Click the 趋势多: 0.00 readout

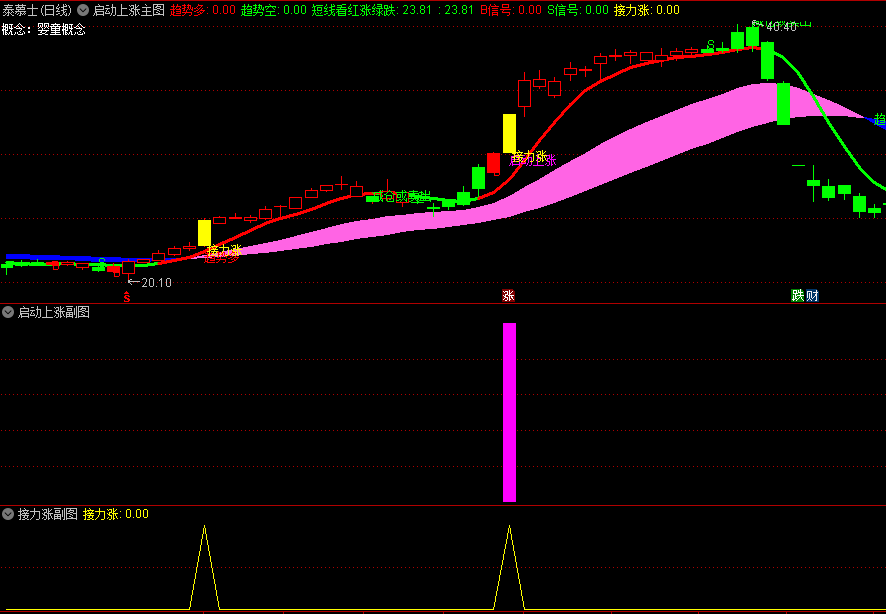[x=202, y=10]
